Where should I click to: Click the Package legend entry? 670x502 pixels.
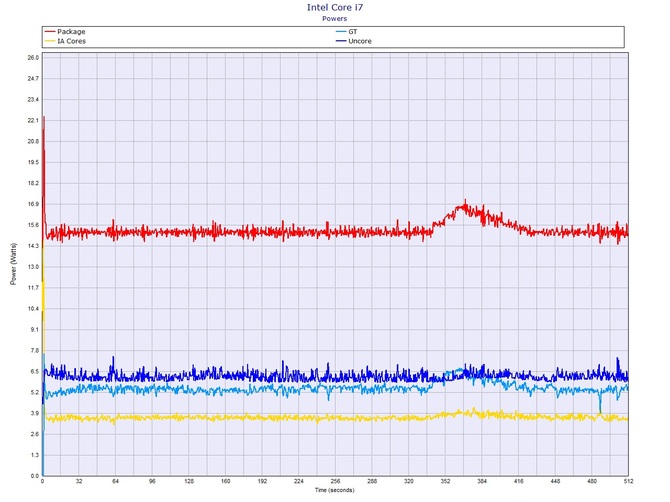point(65,32)
